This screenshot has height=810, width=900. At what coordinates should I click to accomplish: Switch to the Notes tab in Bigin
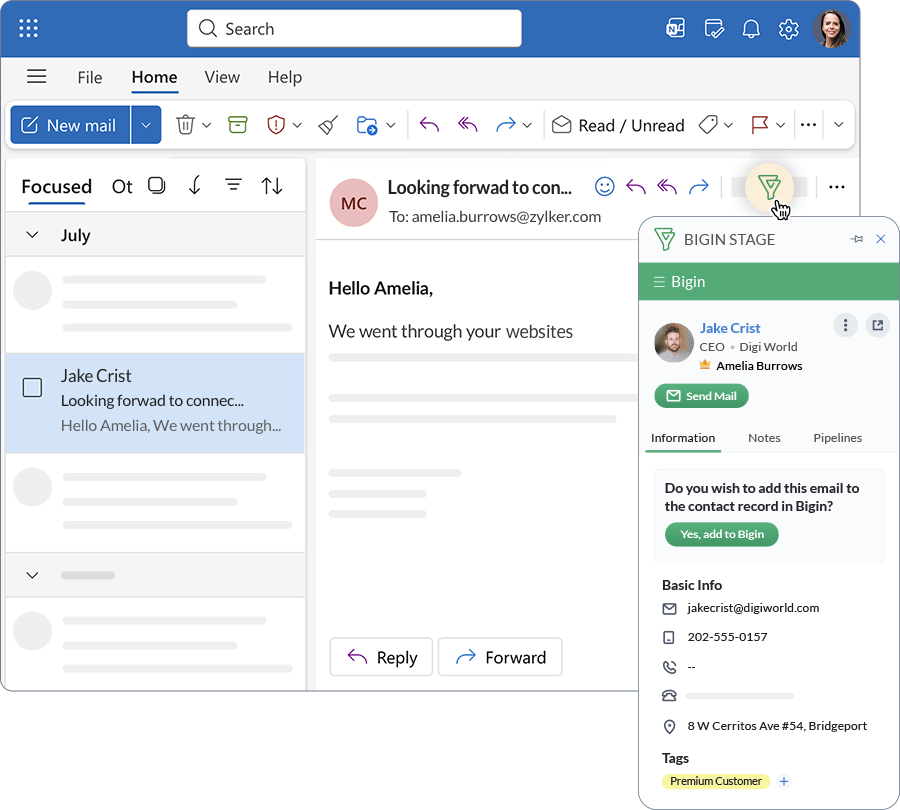pyautogui.click(x=764, y=438)
